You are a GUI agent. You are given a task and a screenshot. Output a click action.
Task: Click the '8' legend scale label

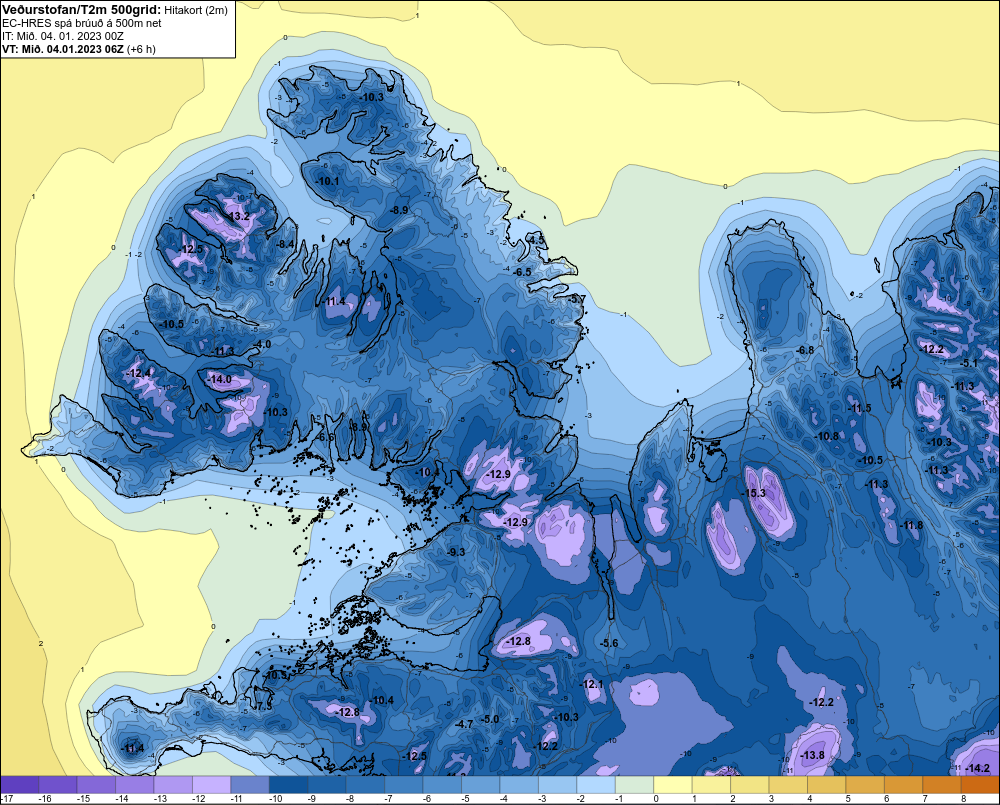963,799
